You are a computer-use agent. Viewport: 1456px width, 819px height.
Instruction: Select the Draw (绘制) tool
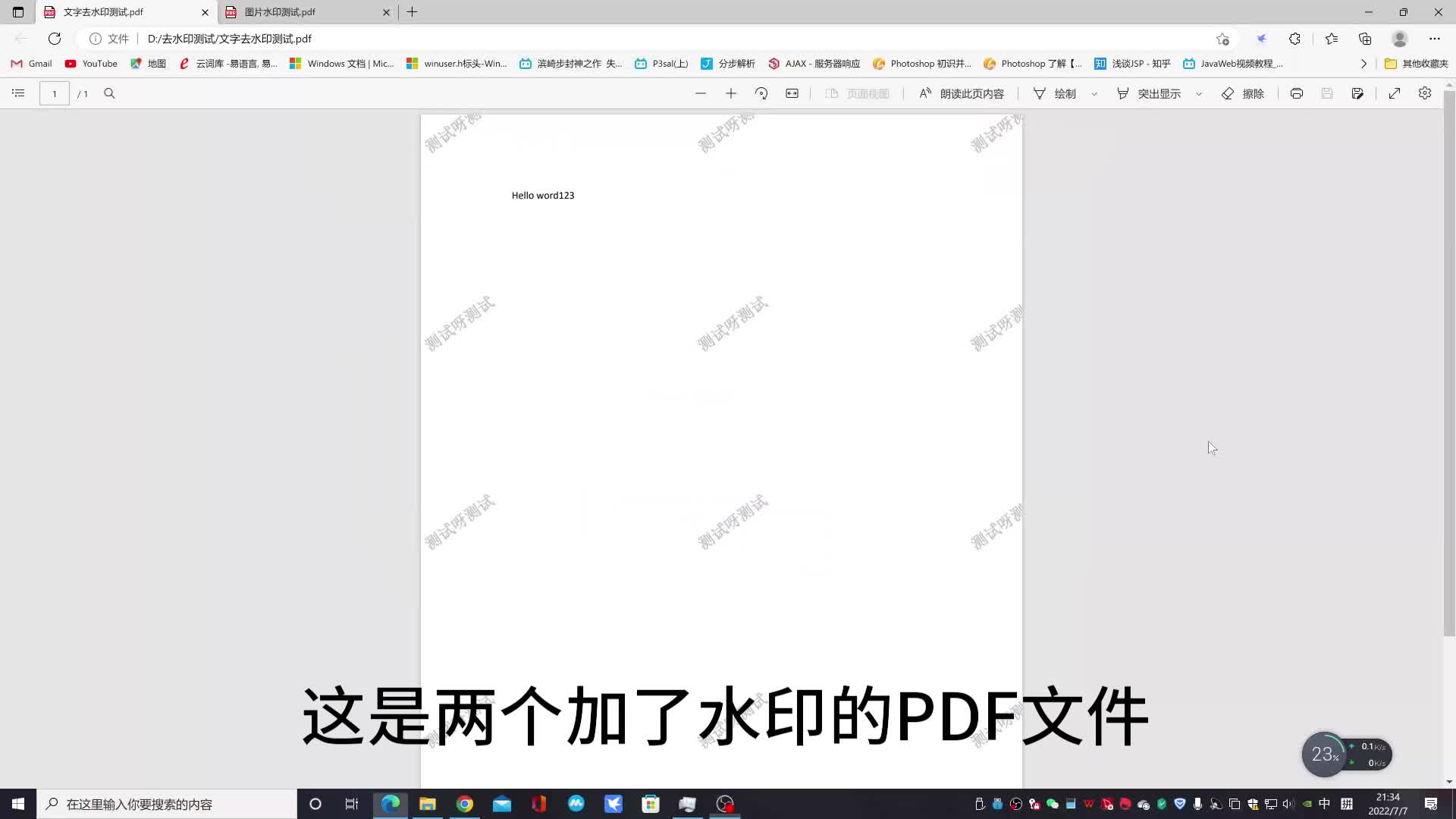[1055, 93]
